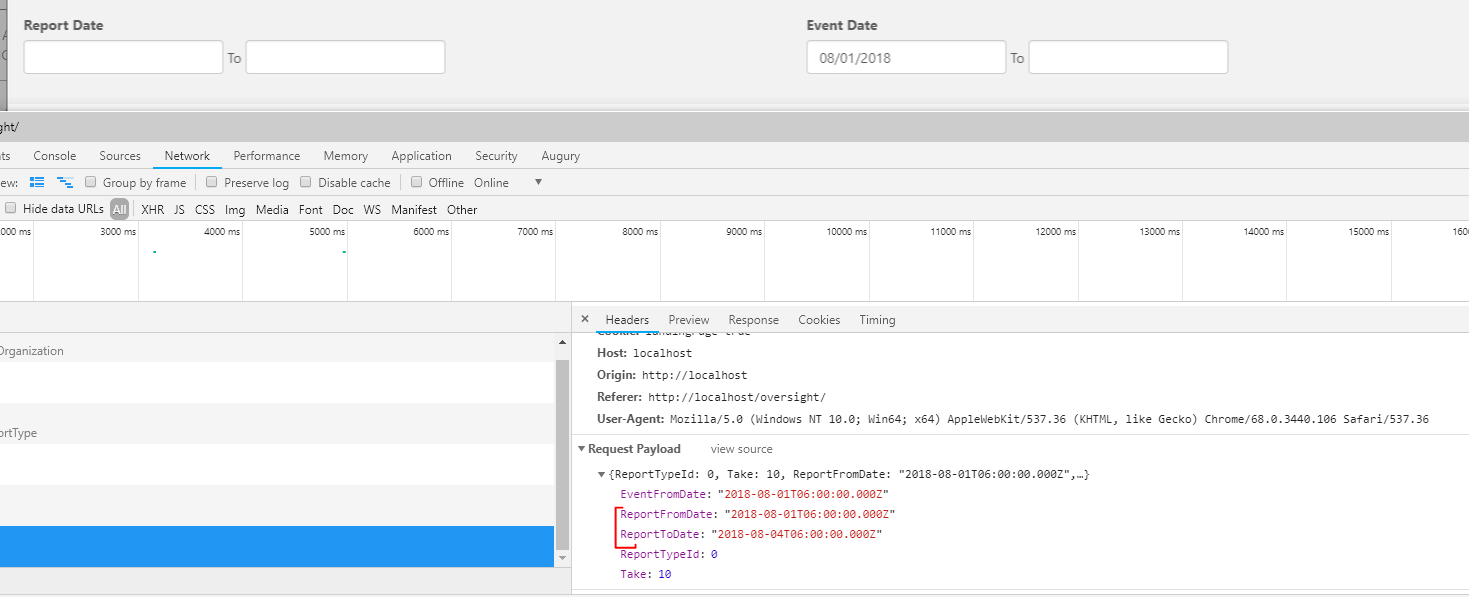The height and width of the screenshot is (597, 1469).
Task: Click the request list scrollbar up arrow
Action: pos(562,343)
